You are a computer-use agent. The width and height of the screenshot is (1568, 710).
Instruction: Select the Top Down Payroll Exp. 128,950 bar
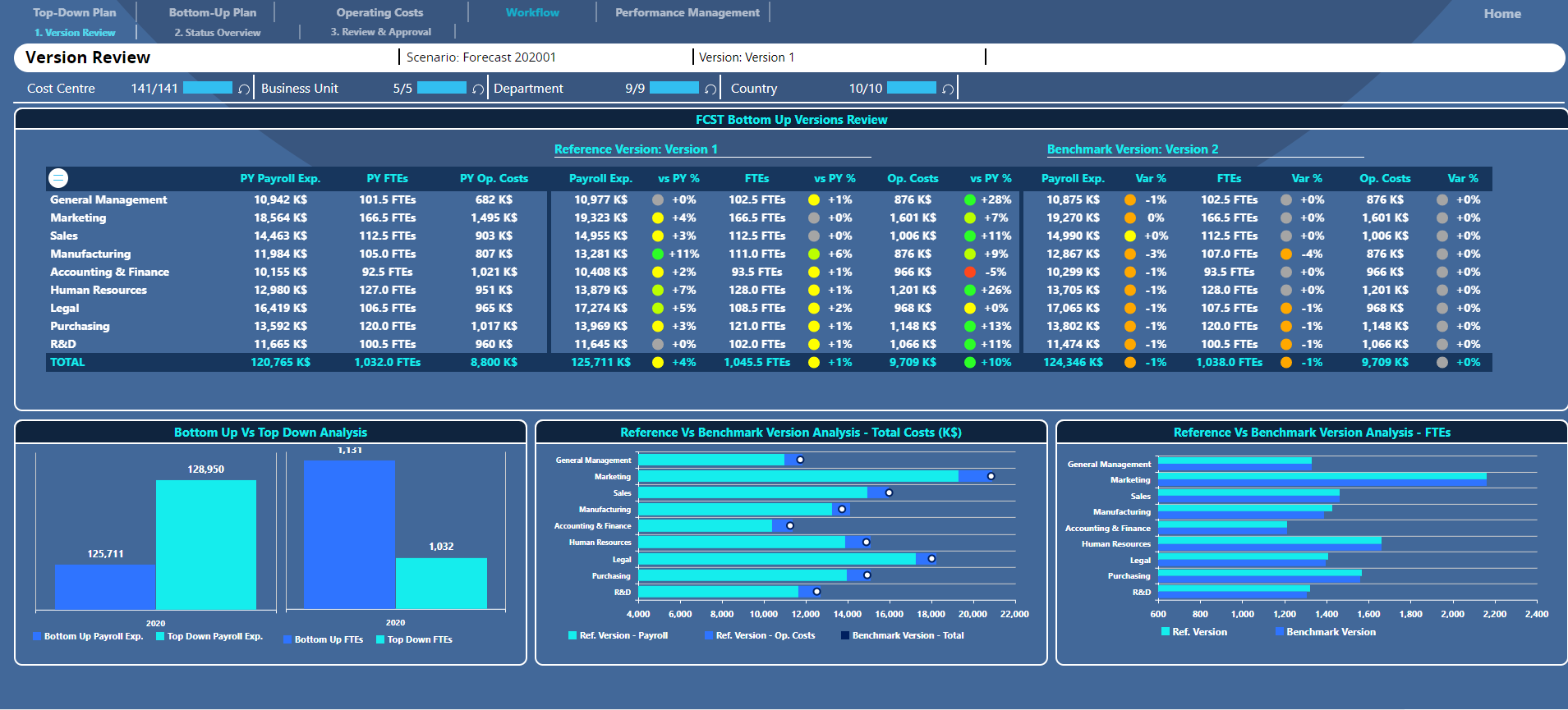click(205, 544)
